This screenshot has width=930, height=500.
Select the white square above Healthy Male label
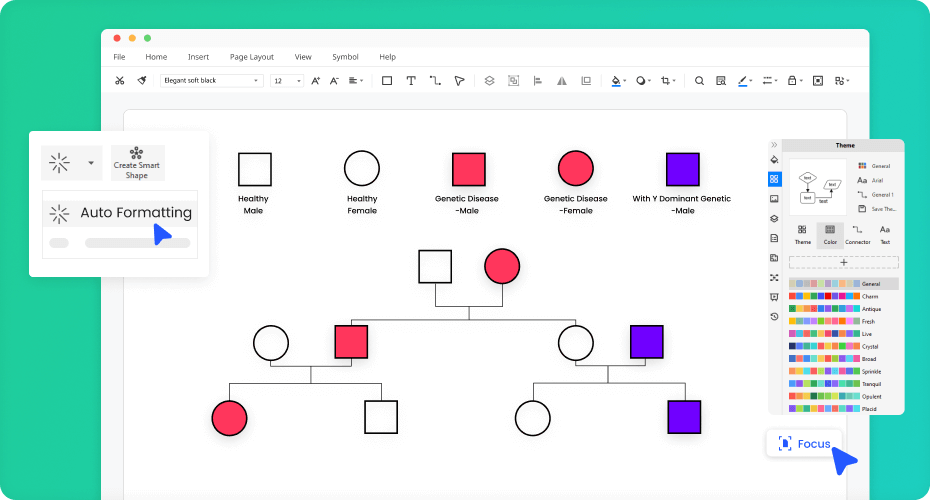255,169
